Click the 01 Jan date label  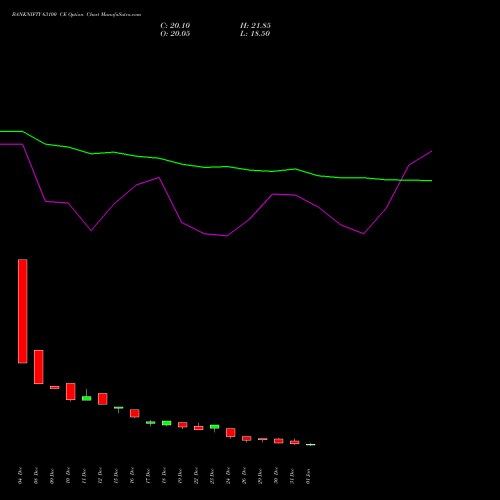point(308,476)
